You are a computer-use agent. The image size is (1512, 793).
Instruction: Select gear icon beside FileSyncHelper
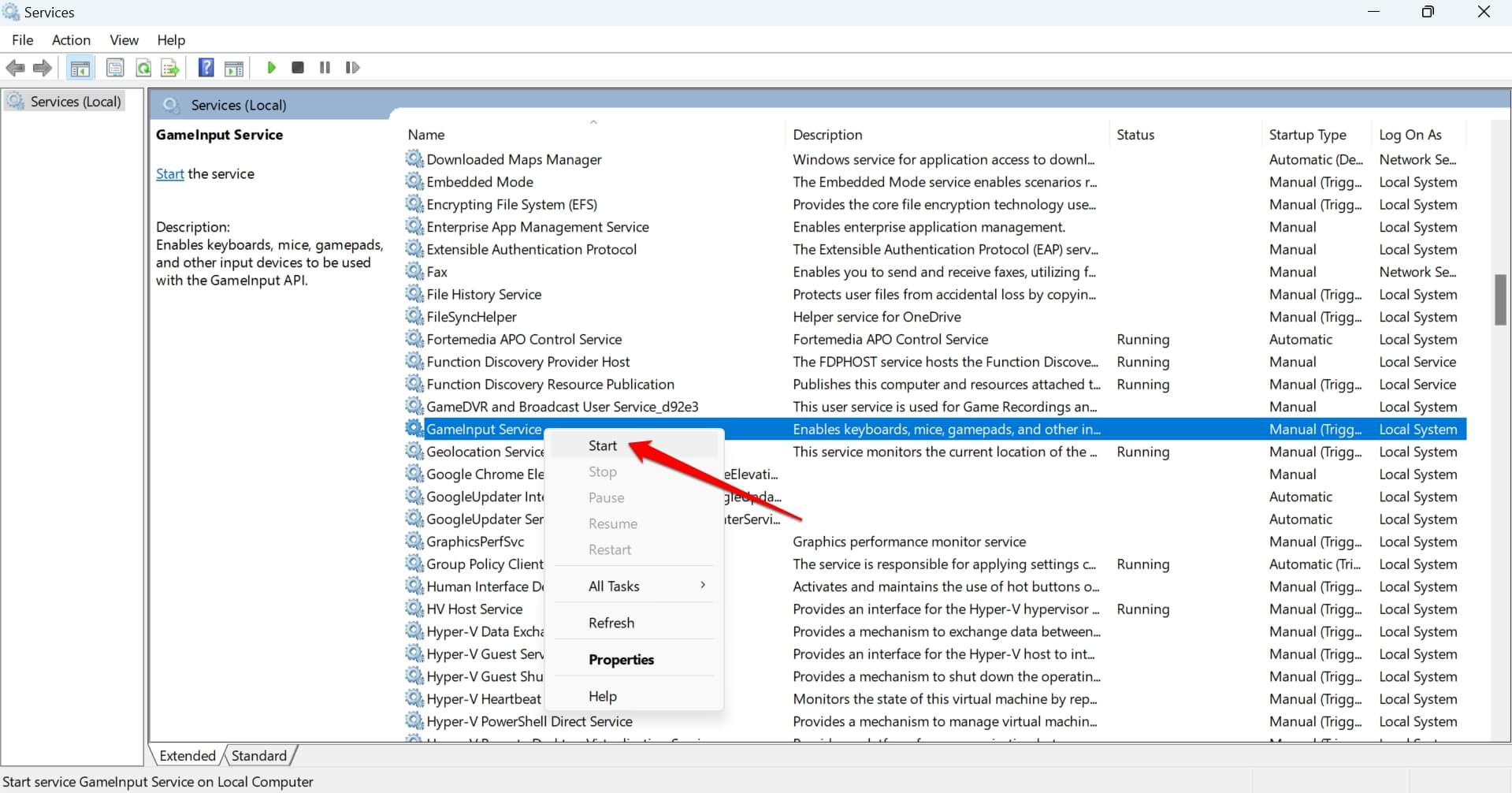[x=414, y=316]
